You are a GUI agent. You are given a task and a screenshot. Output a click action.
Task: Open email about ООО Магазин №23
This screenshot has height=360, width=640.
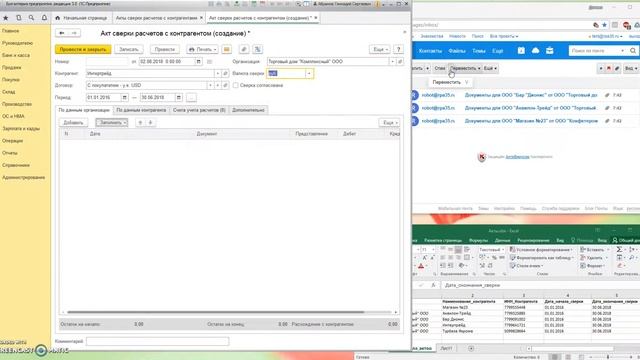point(531,121)
